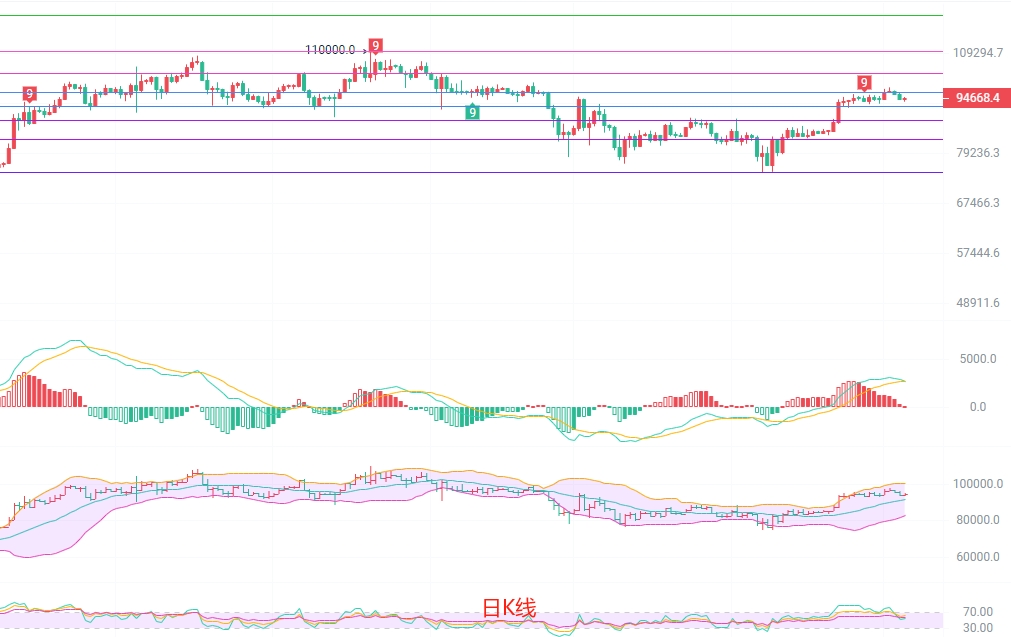The width and height of the screenshot is (1011, 637).
Task: Select the green horizontal line at chart top
Action: pos(471,15)
